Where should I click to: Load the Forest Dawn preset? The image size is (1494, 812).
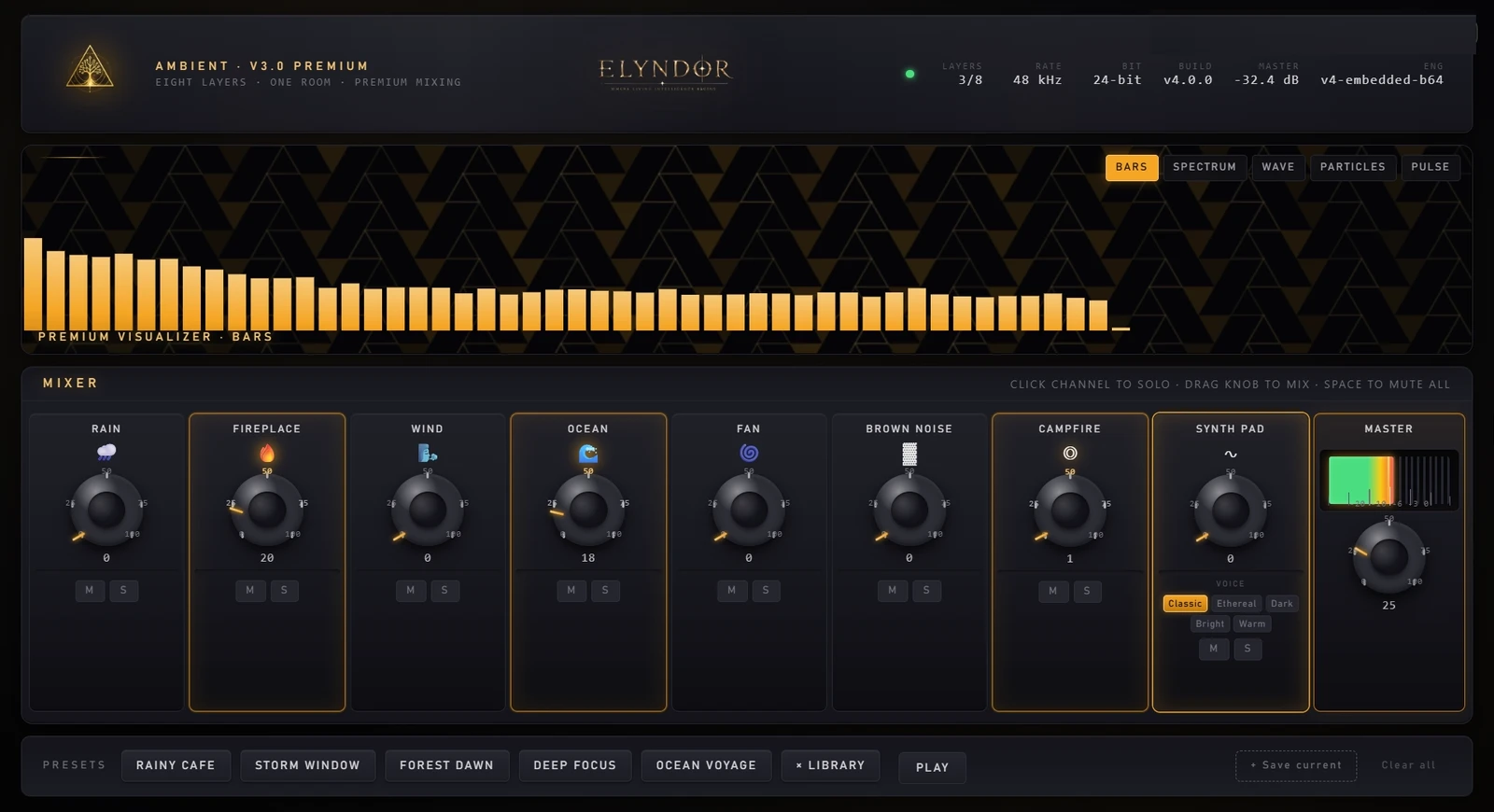[446, 765]
